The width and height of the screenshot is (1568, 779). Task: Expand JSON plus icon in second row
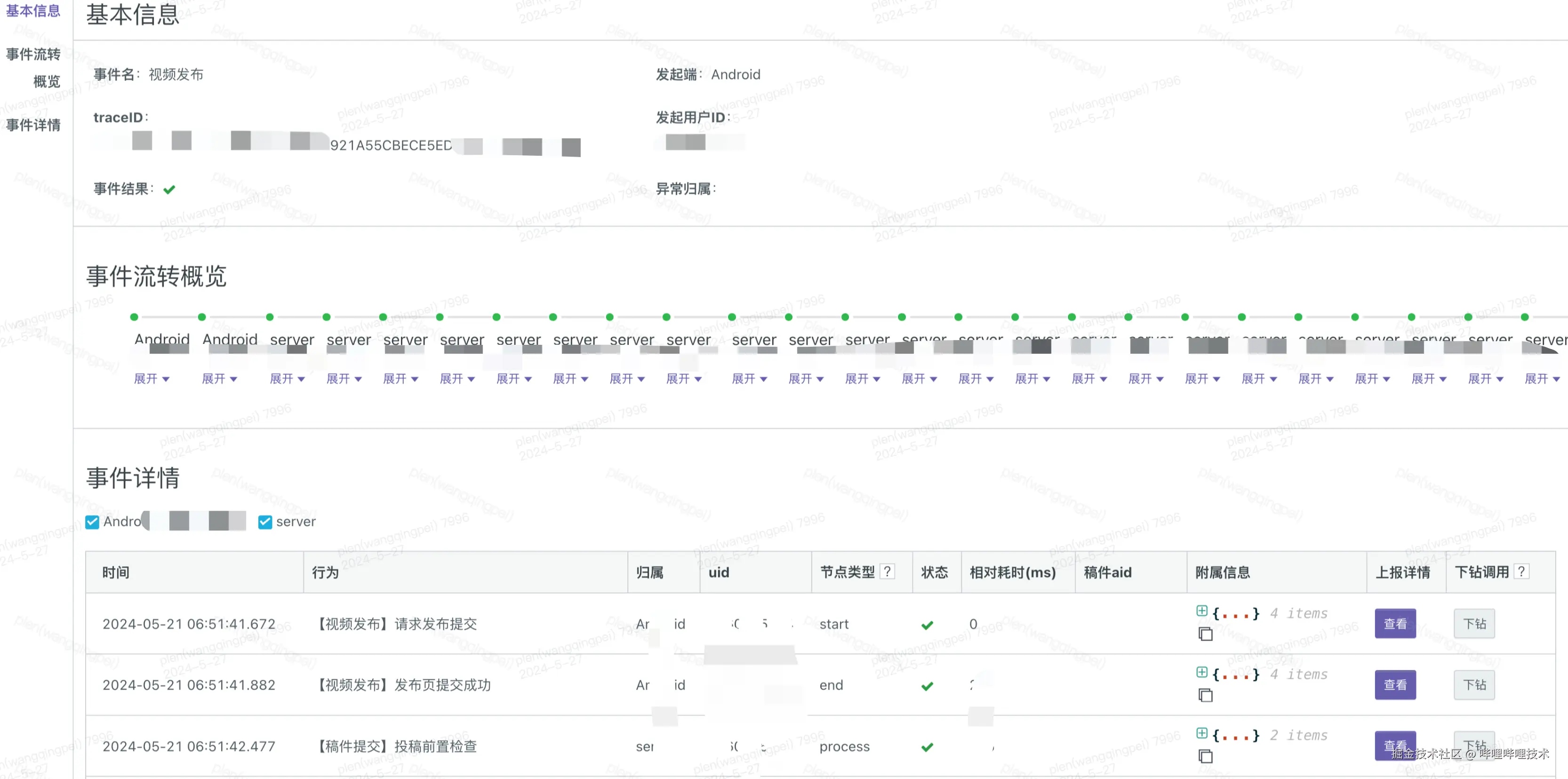(x=1201, y=672)
